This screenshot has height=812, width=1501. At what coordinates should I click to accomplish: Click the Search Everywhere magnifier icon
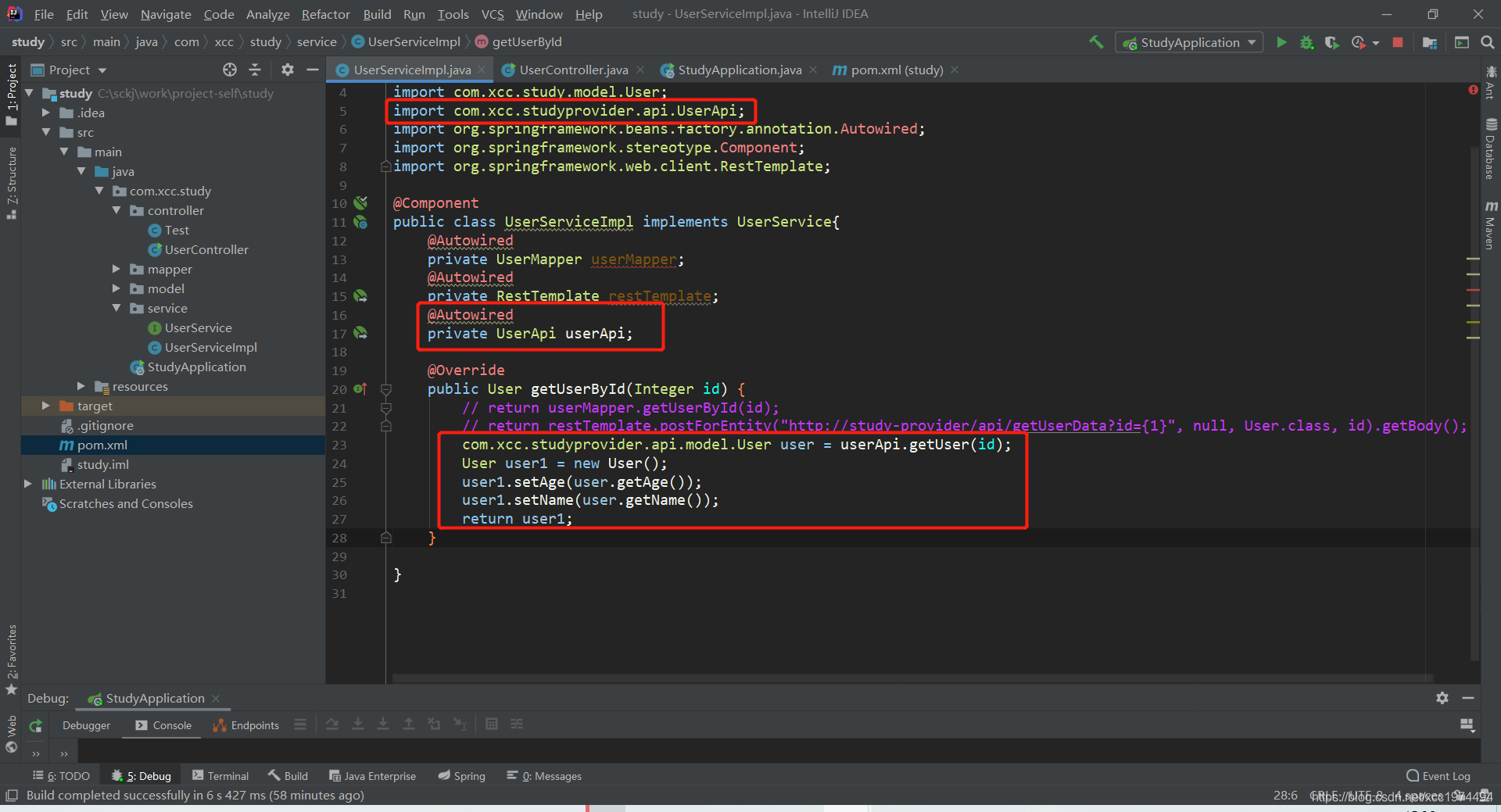click(x=1488, y=42)
